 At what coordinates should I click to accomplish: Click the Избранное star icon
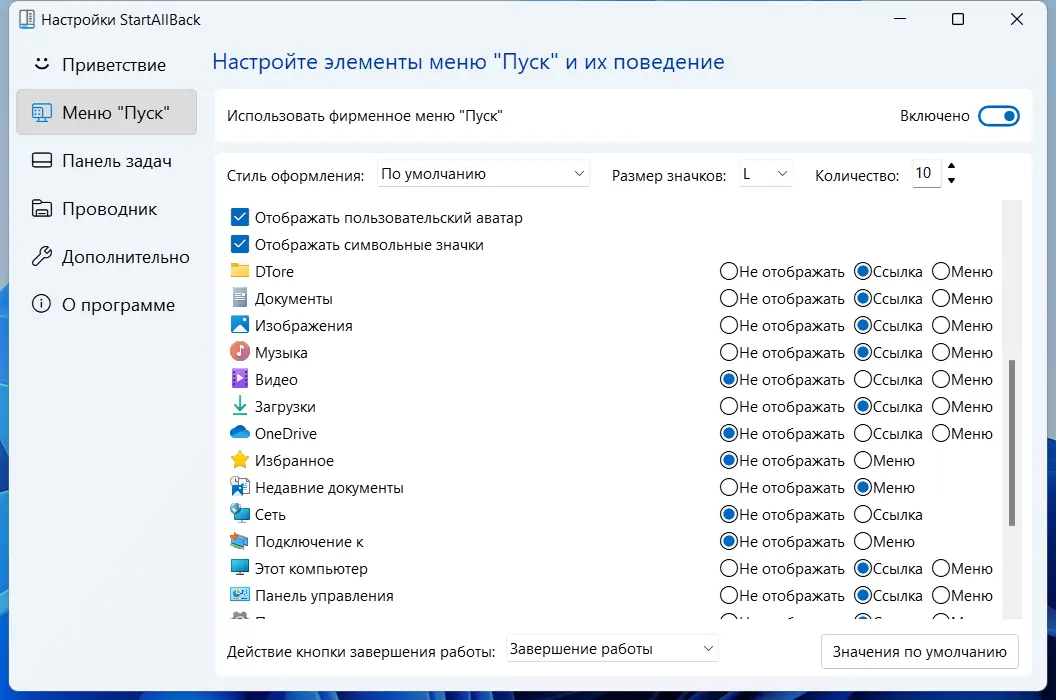240,459
